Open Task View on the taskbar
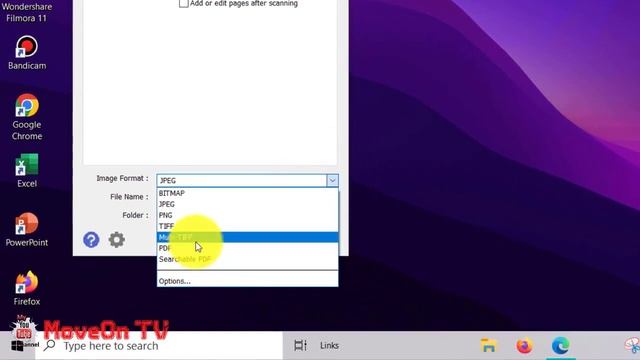 coord(300,346)
